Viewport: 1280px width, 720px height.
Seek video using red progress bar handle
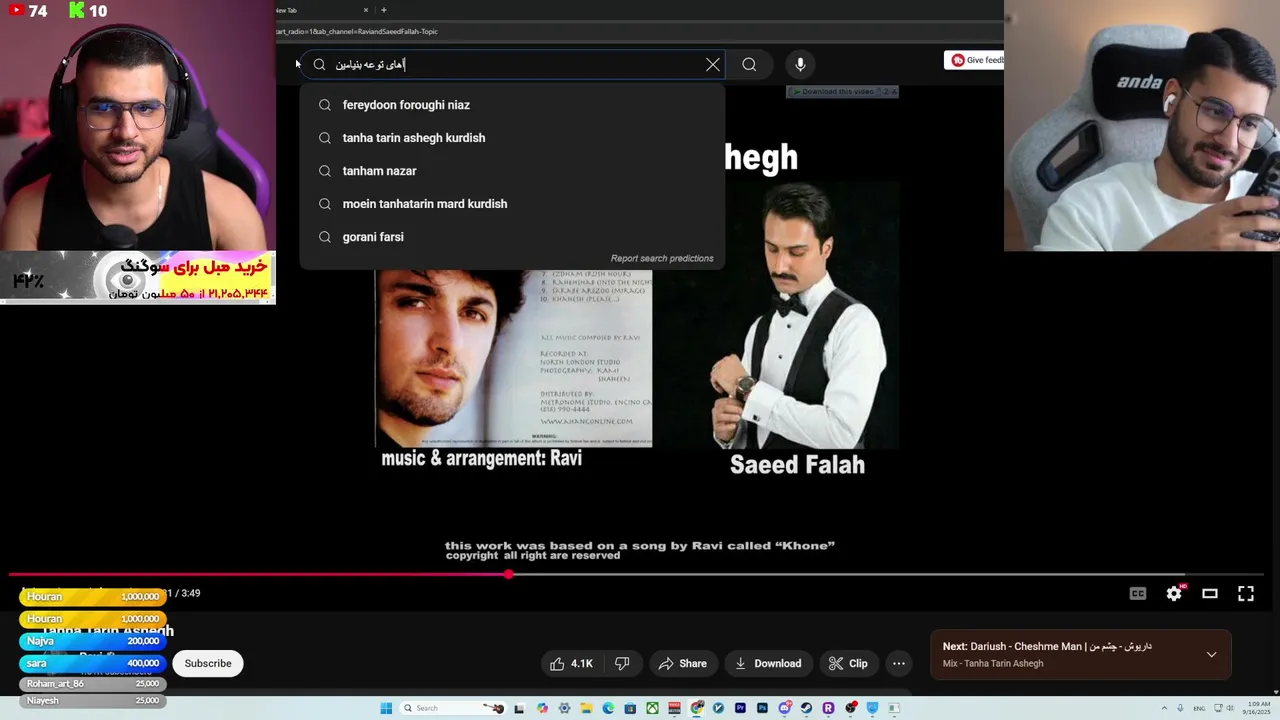[509, 574]
